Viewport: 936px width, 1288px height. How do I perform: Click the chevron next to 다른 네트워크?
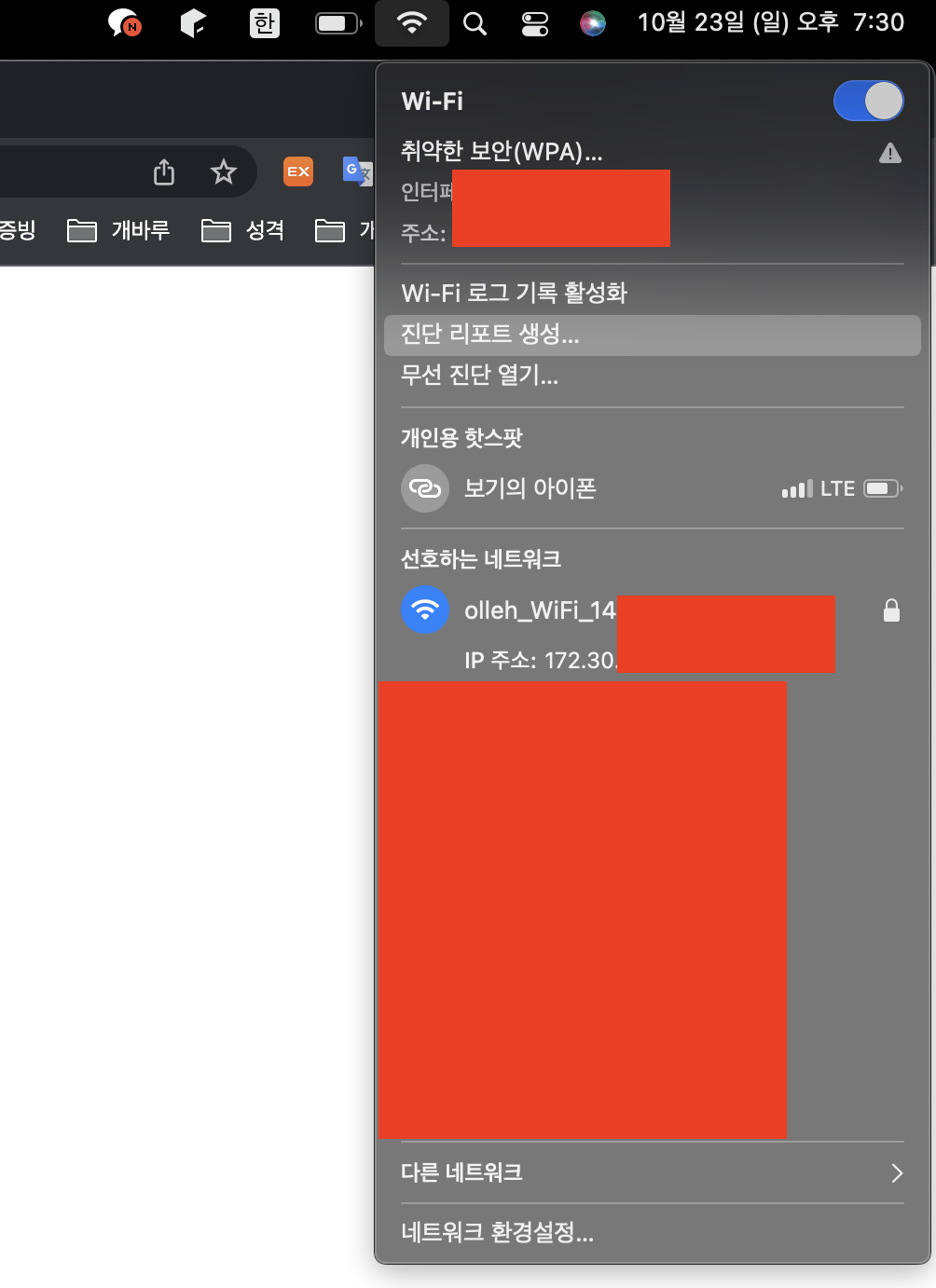tap(897, 1173)
